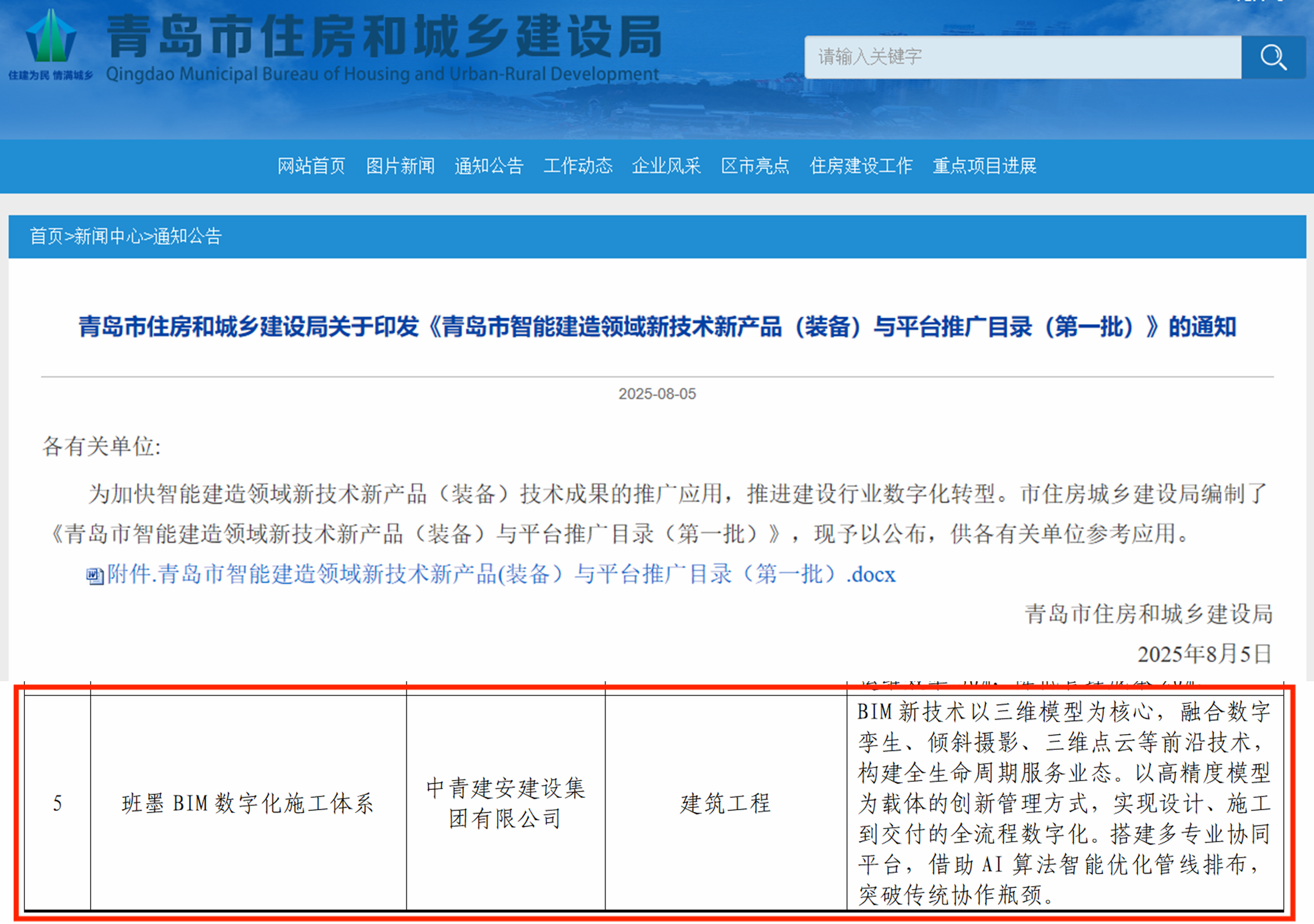Screen dimensions: 1314x924
Task: Click the 首页 breadcrumb link
Action: click(x=46, y=236)
